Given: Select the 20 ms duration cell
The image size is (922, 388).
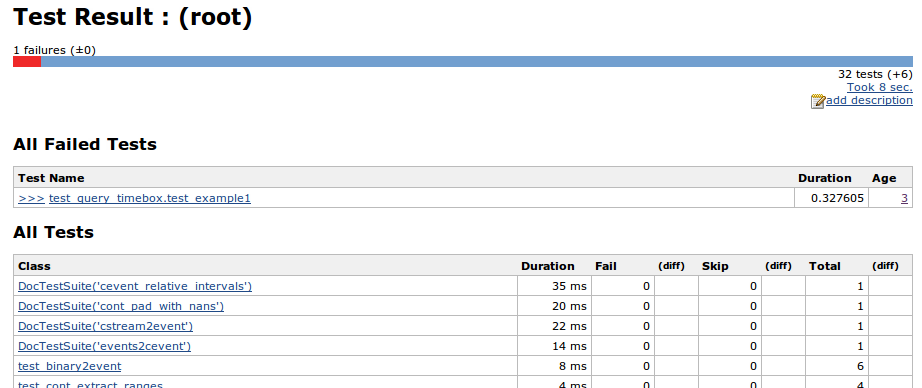Looking at the screenshot, I should 554,306.
